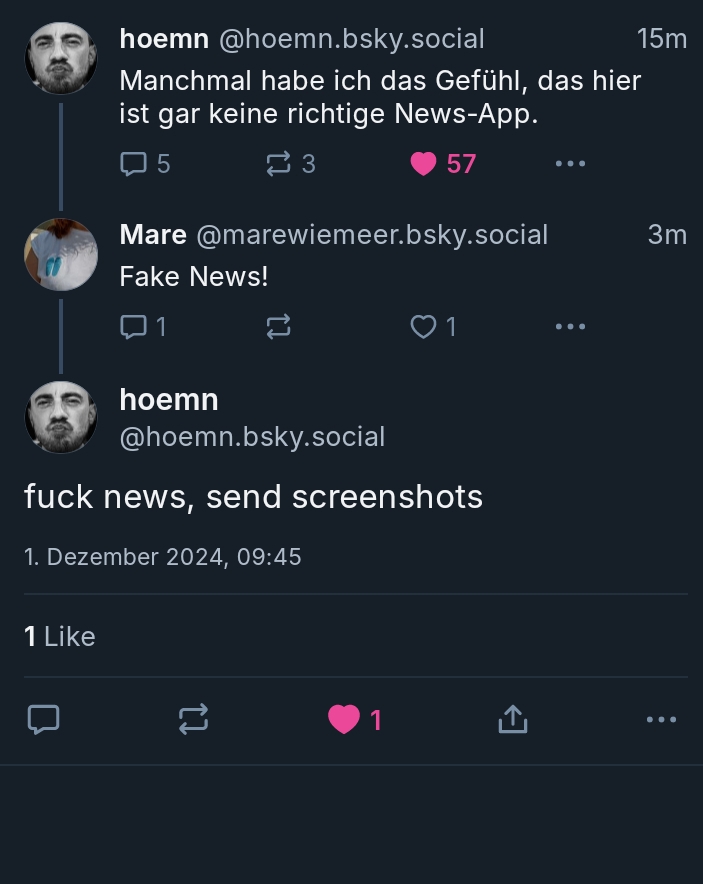
Task: View who liked via '1 Like'
Action: (60, 636)
